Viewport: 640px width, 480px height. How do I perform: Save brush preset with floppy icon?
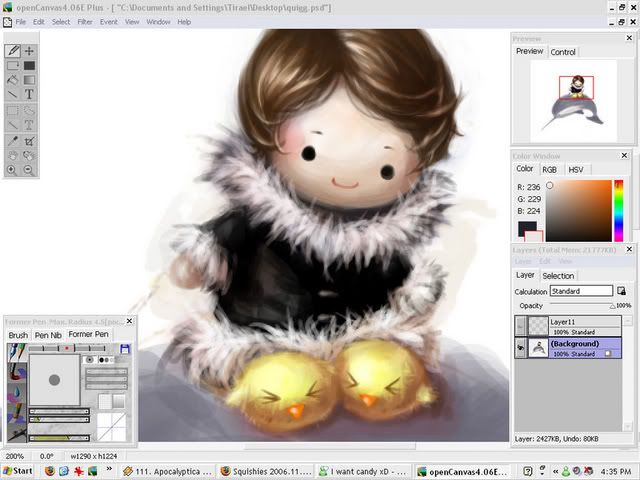tap(125, 349)
